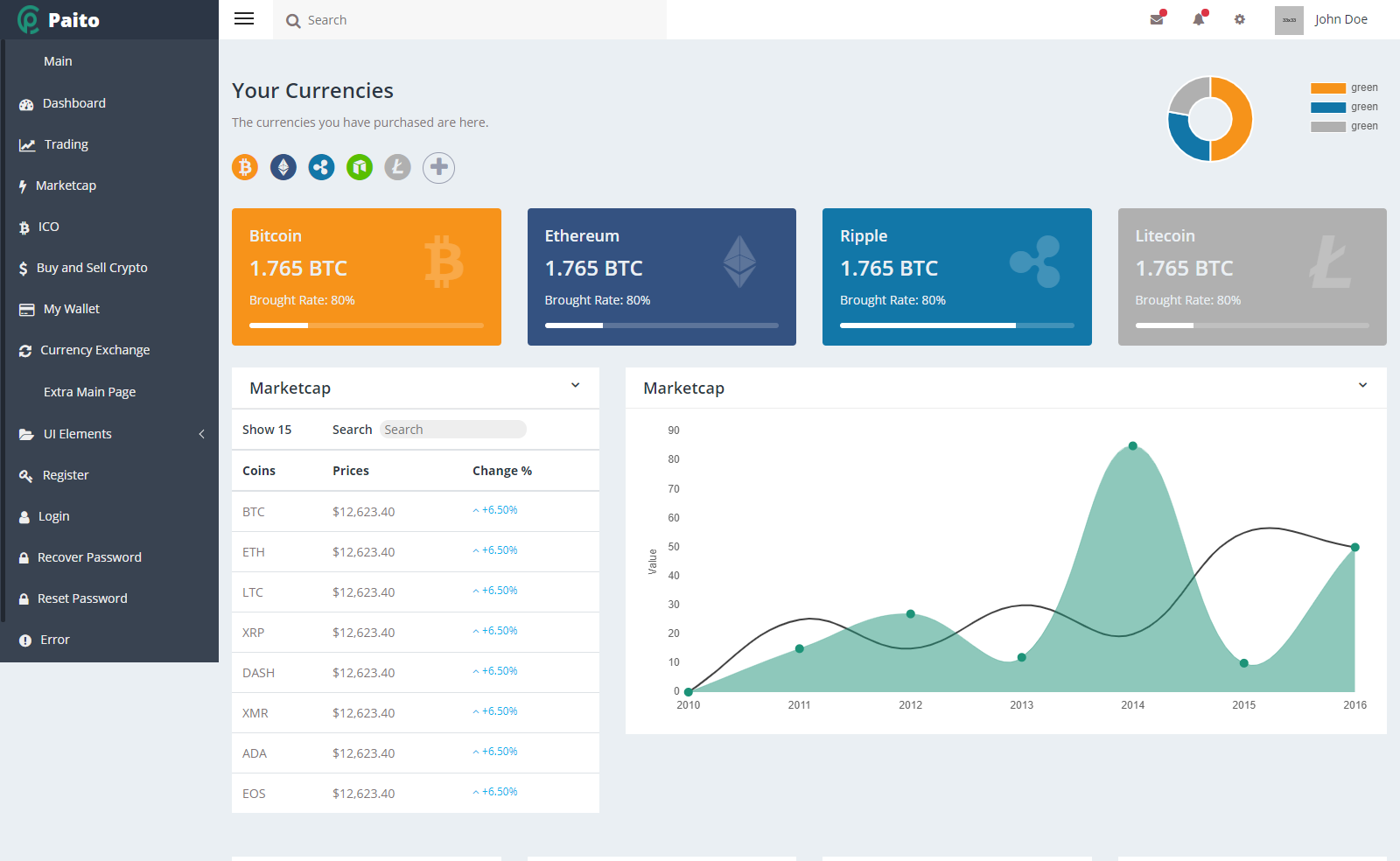1400x861 pixels.
Task: Click the Bitcoin currency icon
Action: [245, 167]
